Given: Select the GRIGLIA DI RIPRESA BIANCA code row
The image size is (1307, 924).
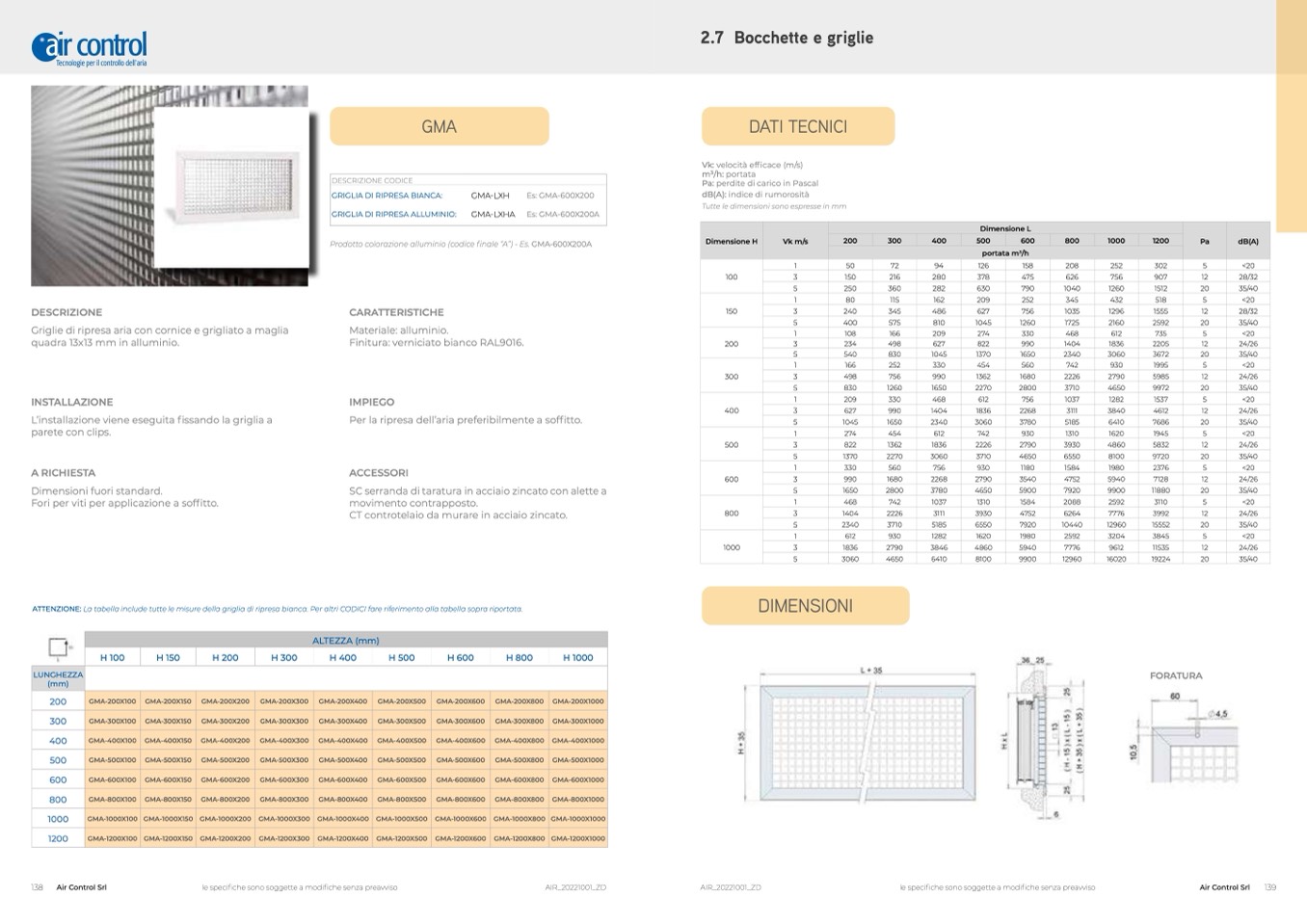Looking at the screenshot, I should tap(467, 196).
